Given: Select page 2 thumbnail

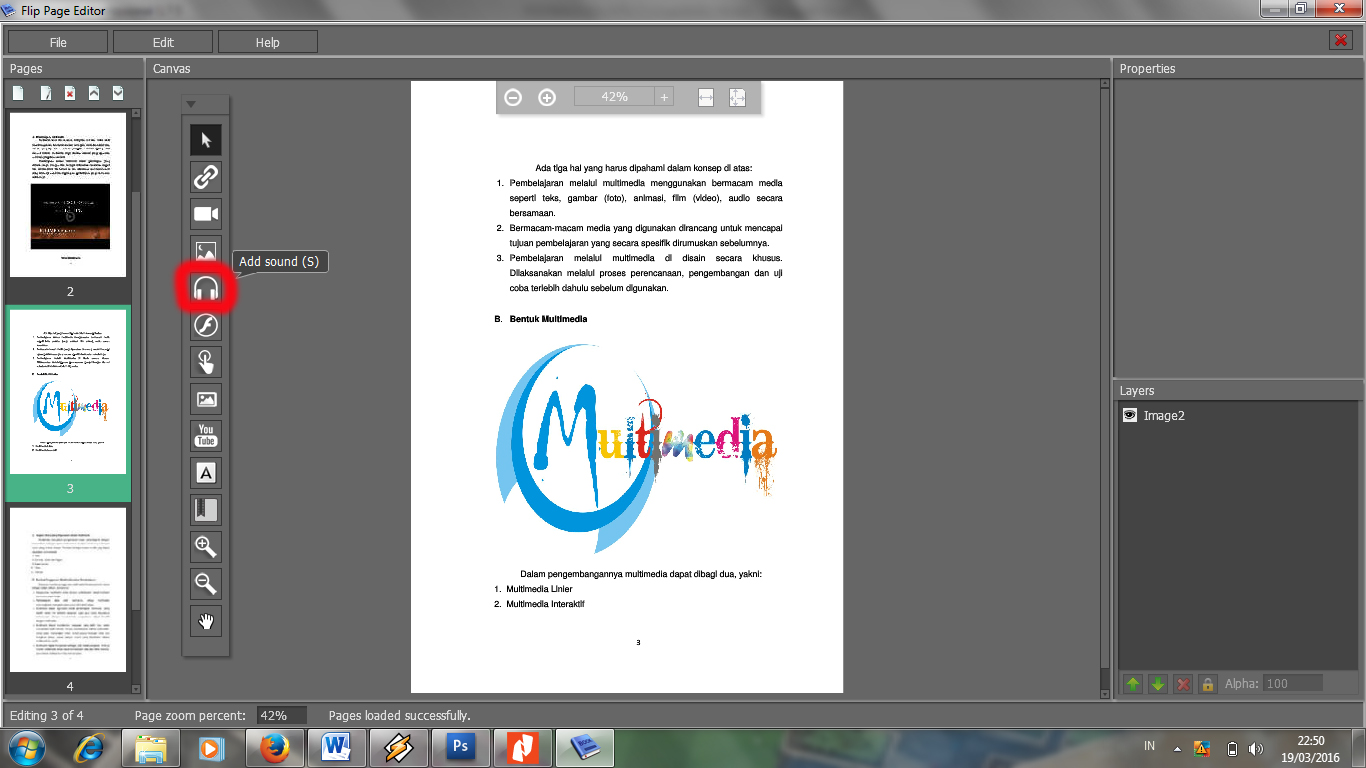Looking at the screenshot, I should pyautogui.click(x=68, y=195).
